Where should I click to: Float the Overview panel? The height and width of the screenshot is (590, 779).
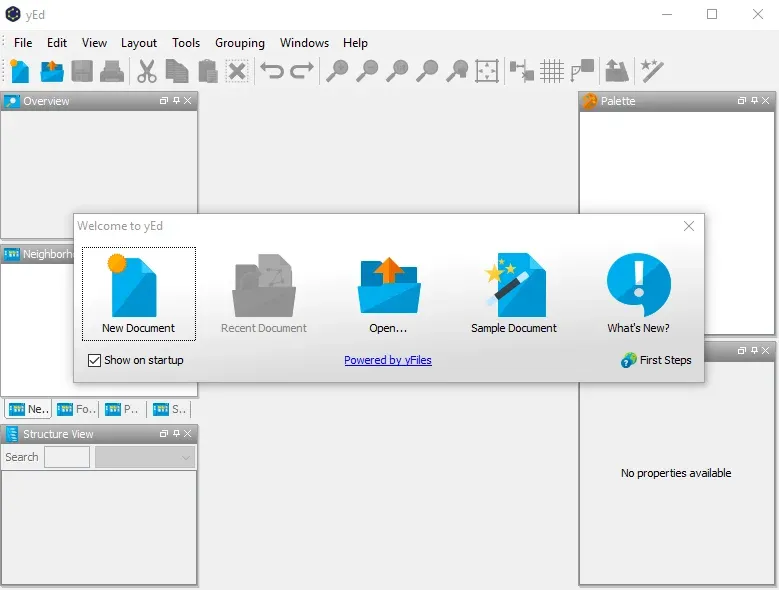(x=164, y=100)
